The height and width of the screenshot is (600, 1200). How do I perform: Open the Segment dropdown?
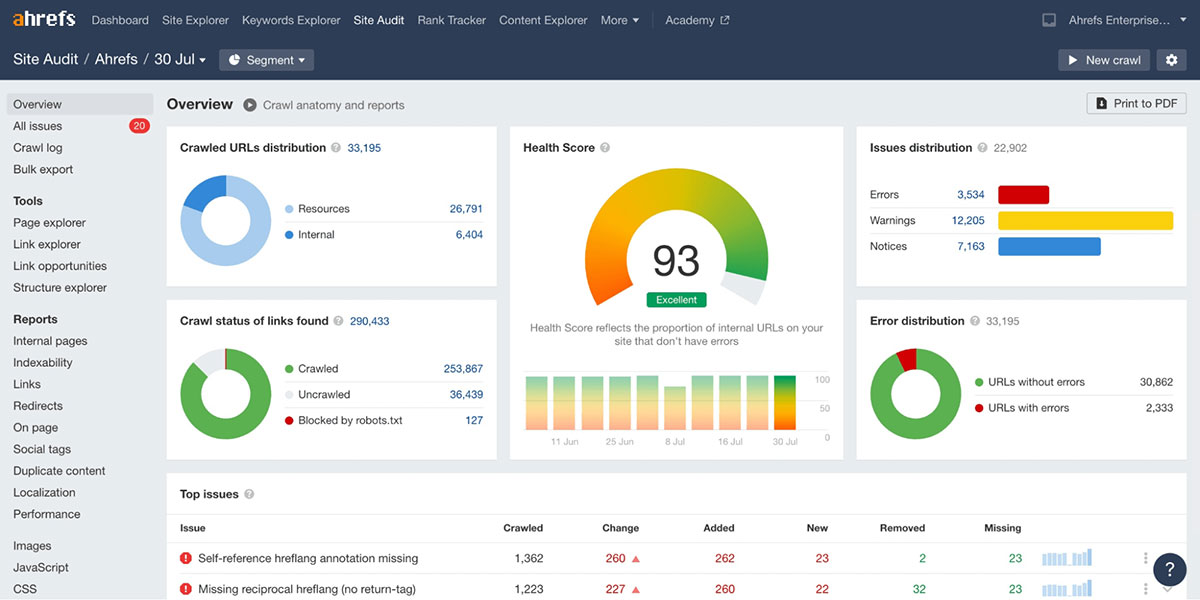point(266,59)
